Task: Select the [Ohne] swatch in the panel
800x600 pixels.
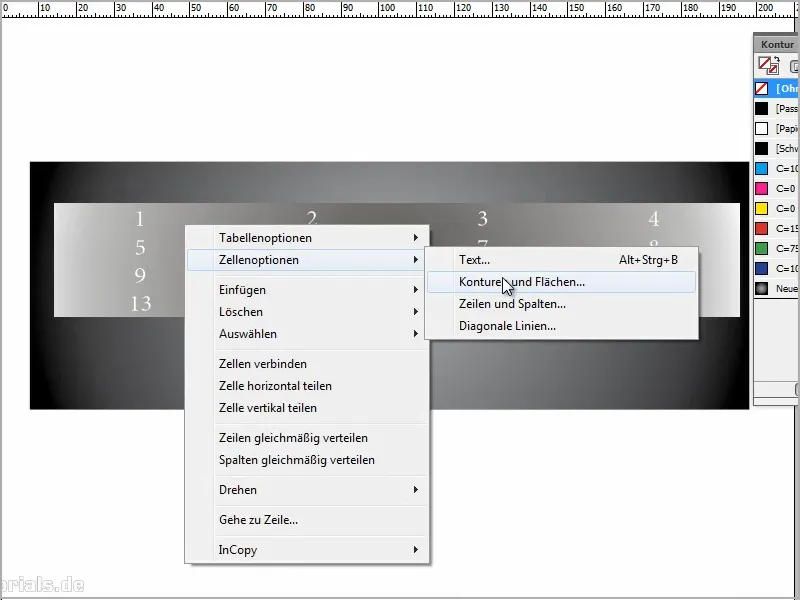Action: tap(775, 88)
